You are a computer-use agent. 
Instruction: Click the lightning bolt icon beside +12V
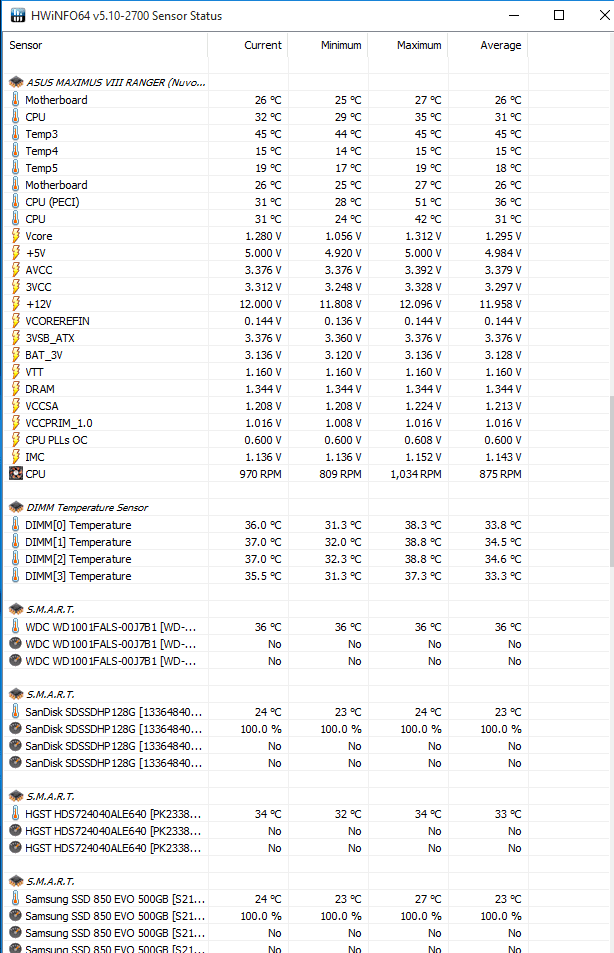coord(15,304)
